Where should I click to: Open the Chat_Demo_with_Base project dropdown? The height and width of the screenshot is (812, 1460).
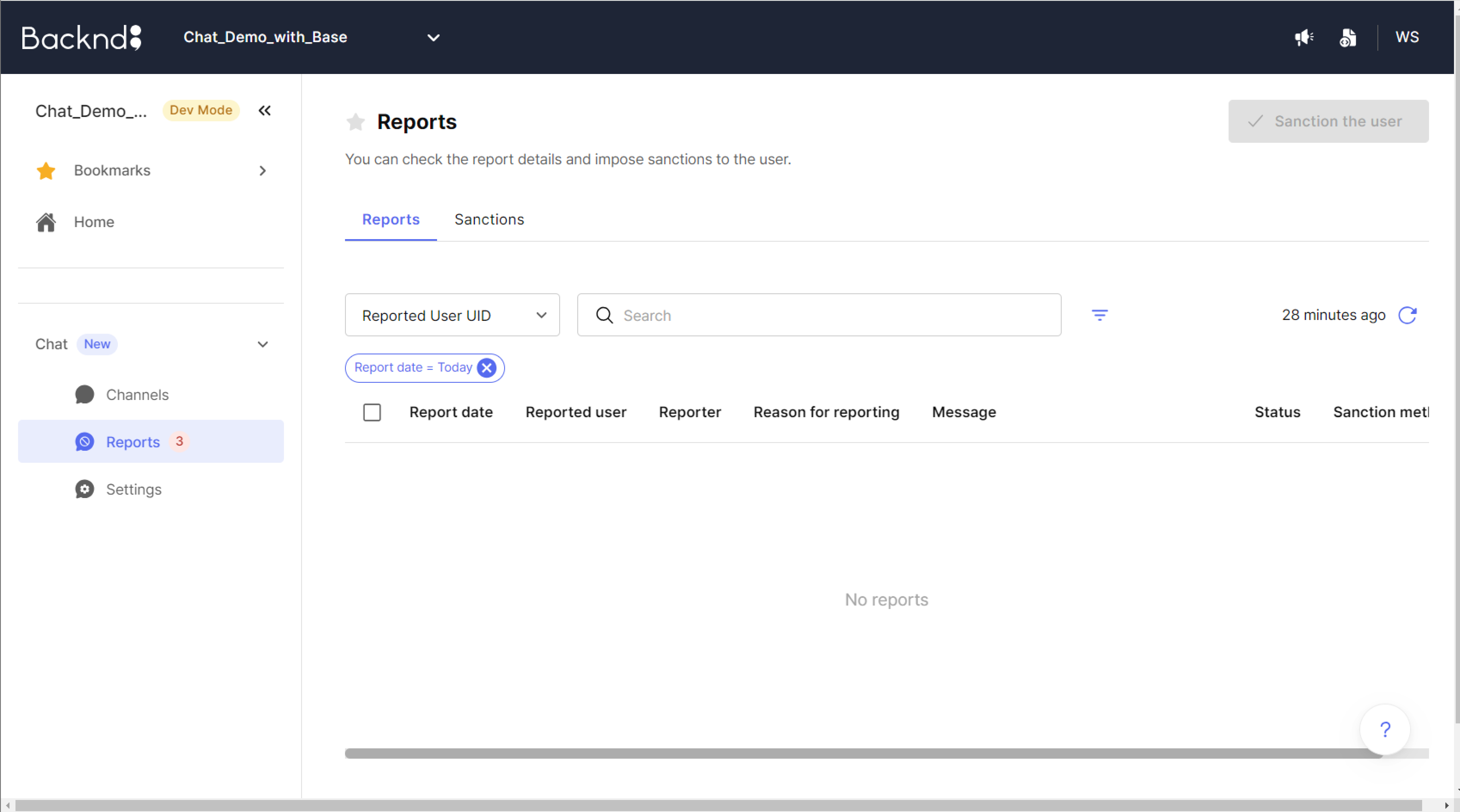pyautogui.click(x=312, y=37)
